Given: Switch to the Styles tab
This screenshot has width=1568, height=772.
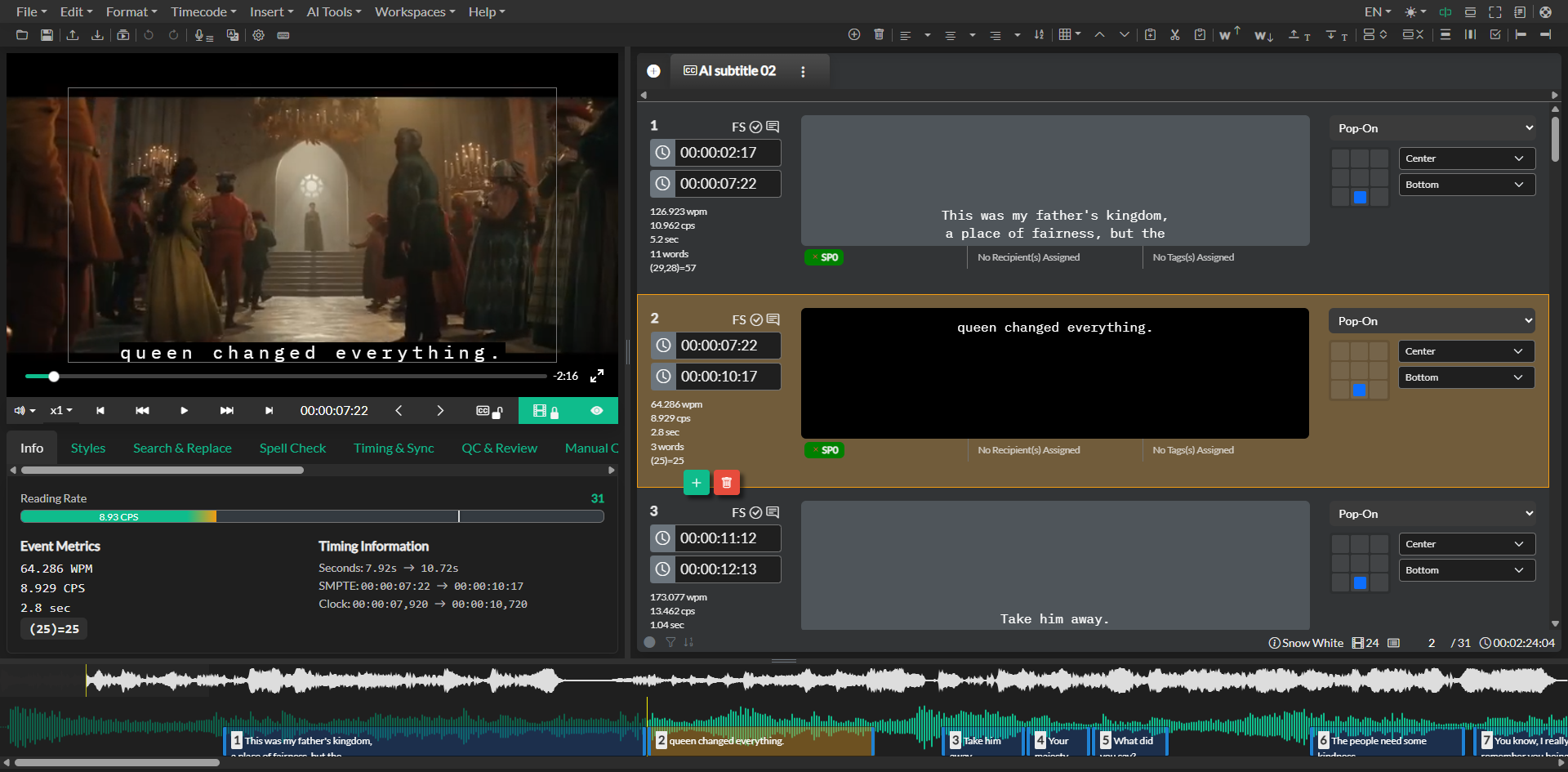Looking at the screenshot, I should click(x=88, y=448).
